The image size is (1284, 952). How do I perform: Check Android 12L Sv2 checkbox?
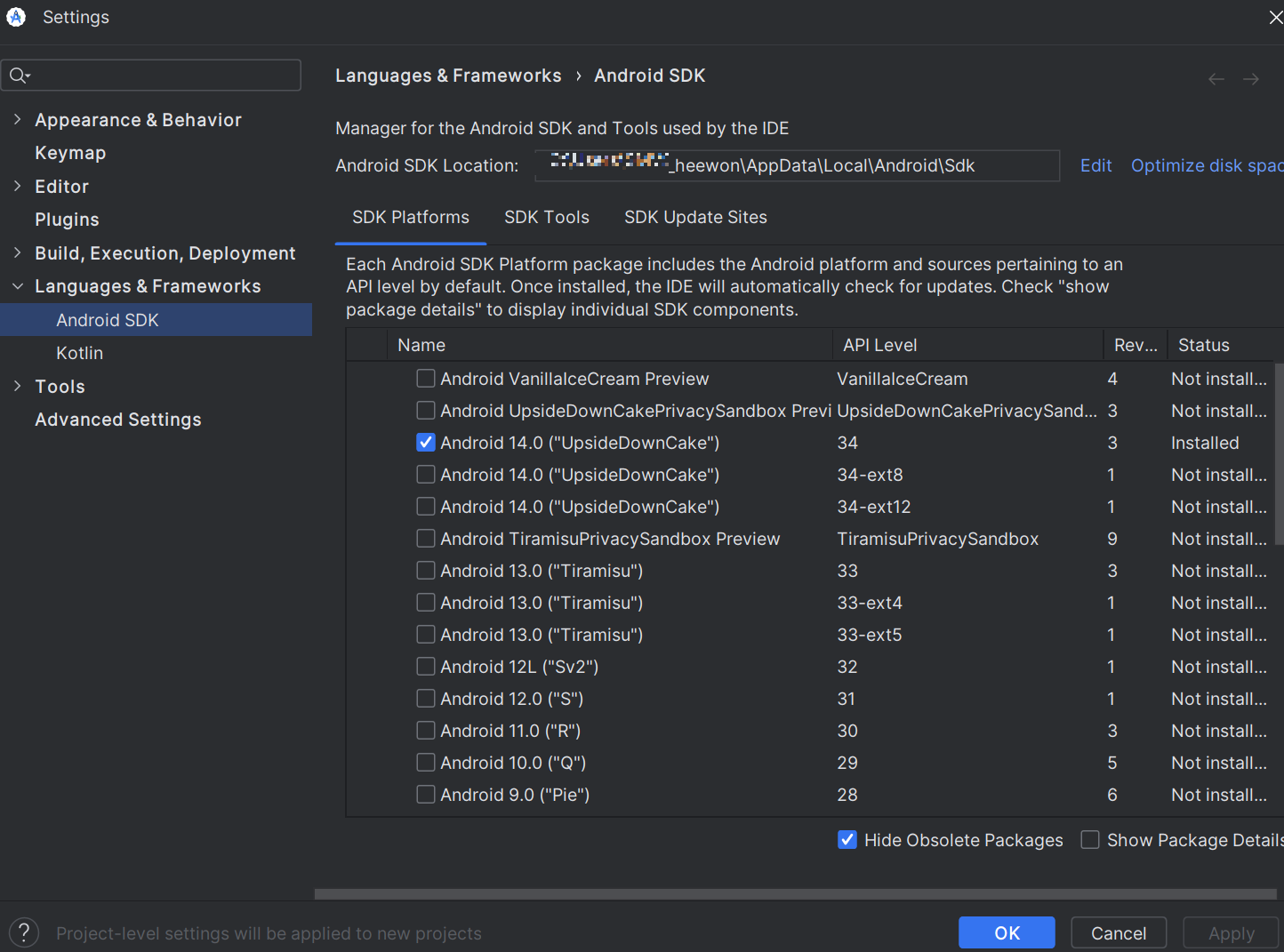coord(426,667)
